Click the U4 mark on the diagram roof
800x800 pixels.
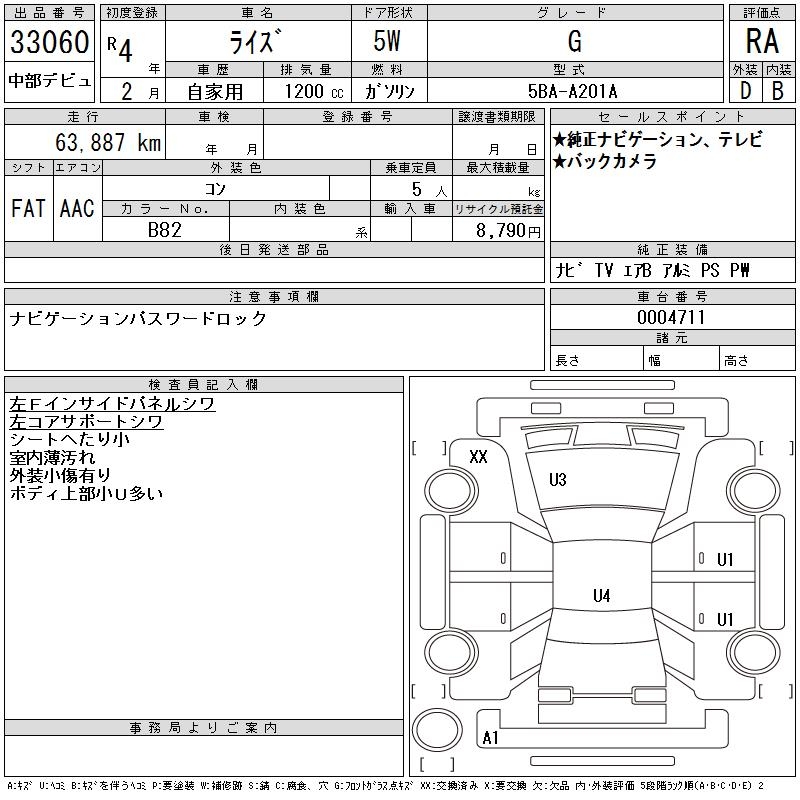[x=602, y=595]
